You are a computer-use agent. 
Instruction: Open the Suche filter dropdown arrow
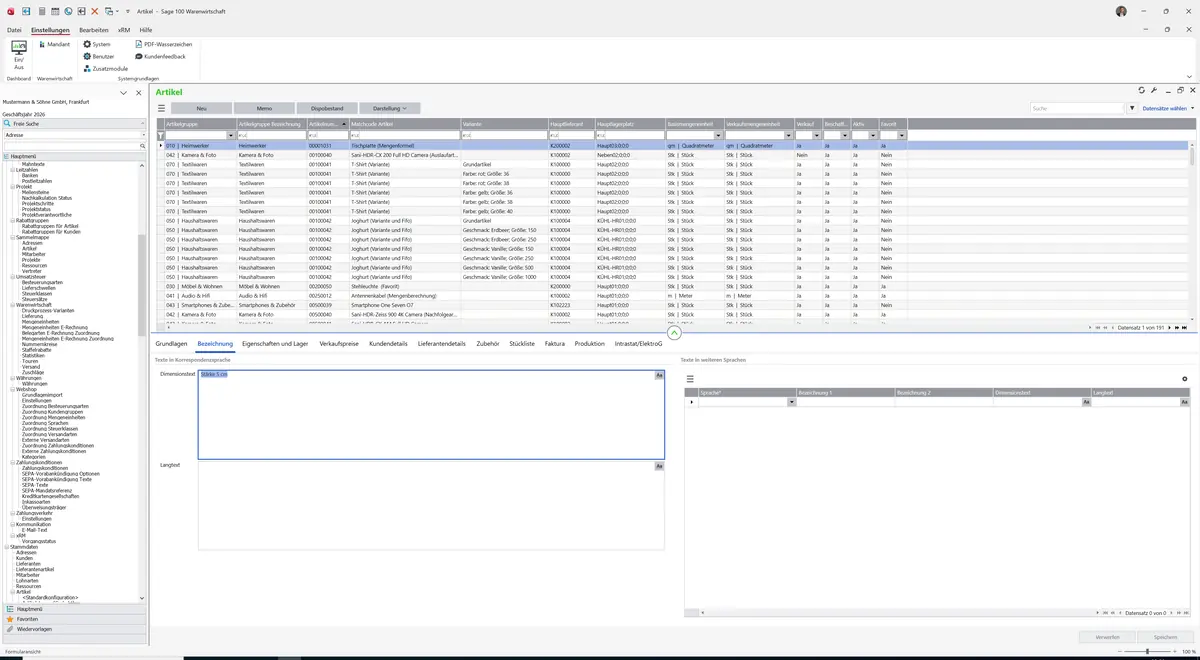coord(1132,108)
